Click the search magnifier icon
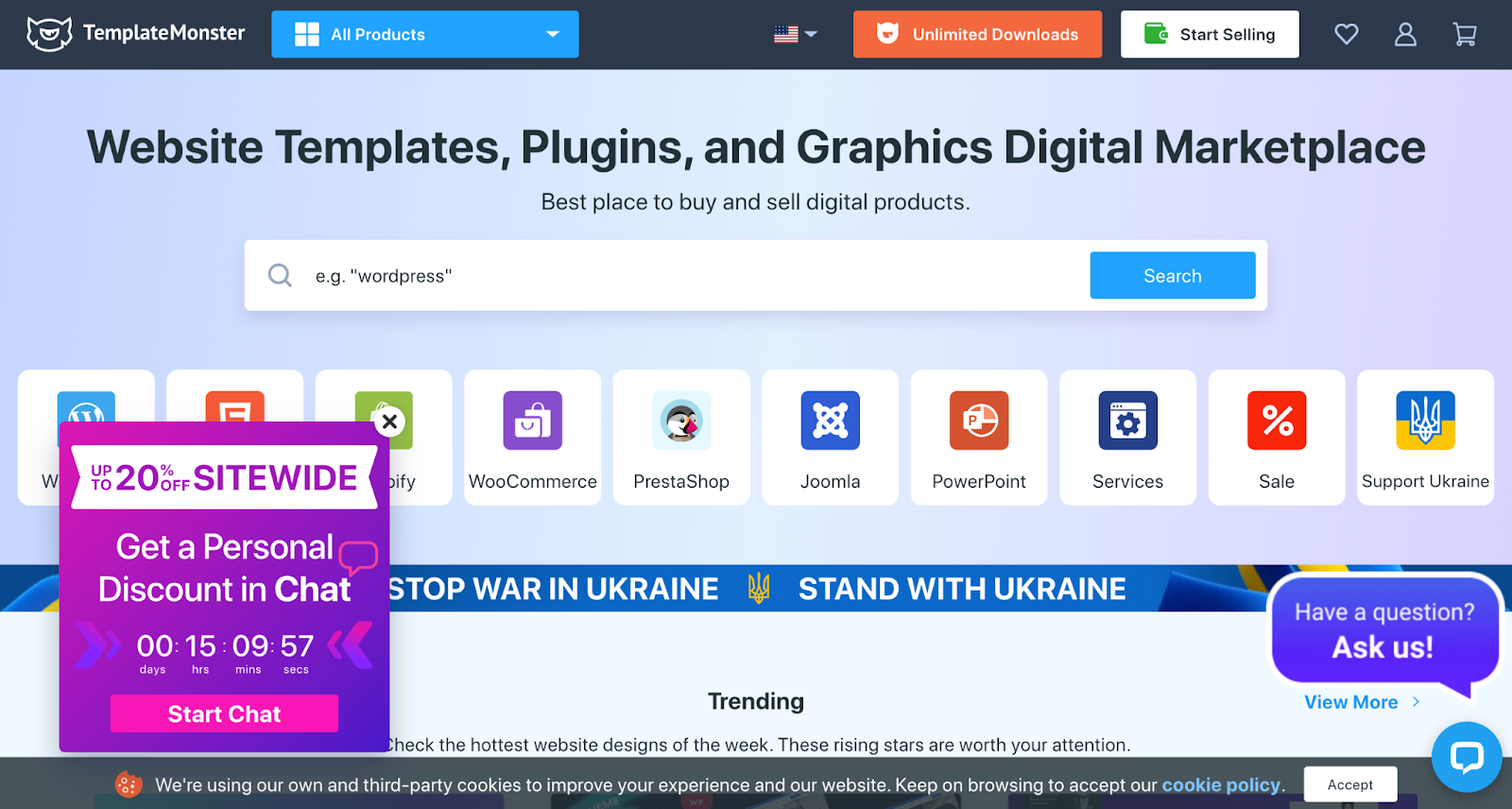 280,275
